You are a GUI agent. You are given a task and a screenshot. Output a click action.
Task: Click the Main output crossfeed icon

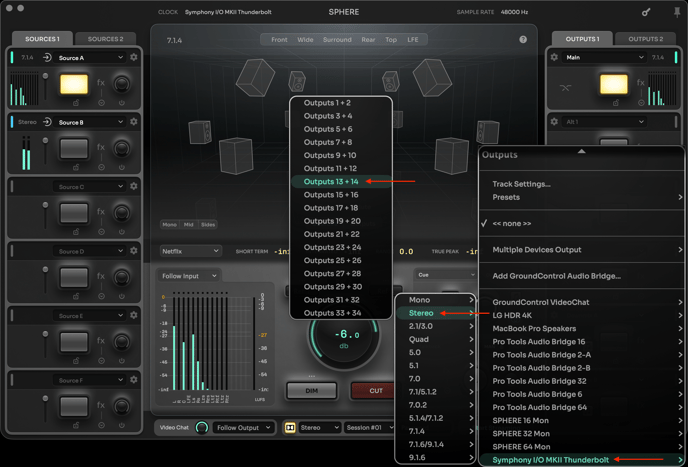[566, 88]
